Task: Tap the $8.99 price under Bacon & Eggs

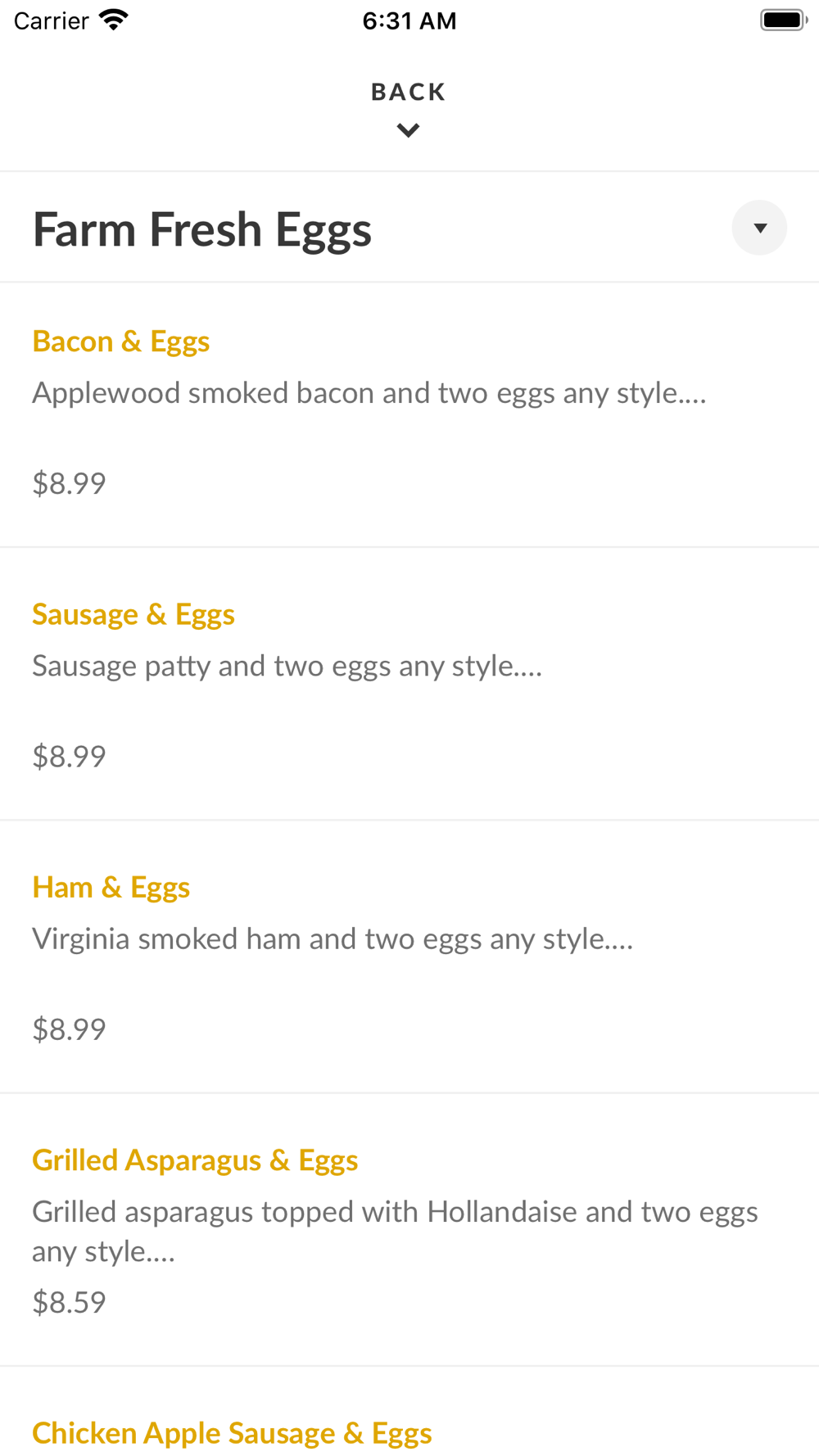Action: coord(69,483)
